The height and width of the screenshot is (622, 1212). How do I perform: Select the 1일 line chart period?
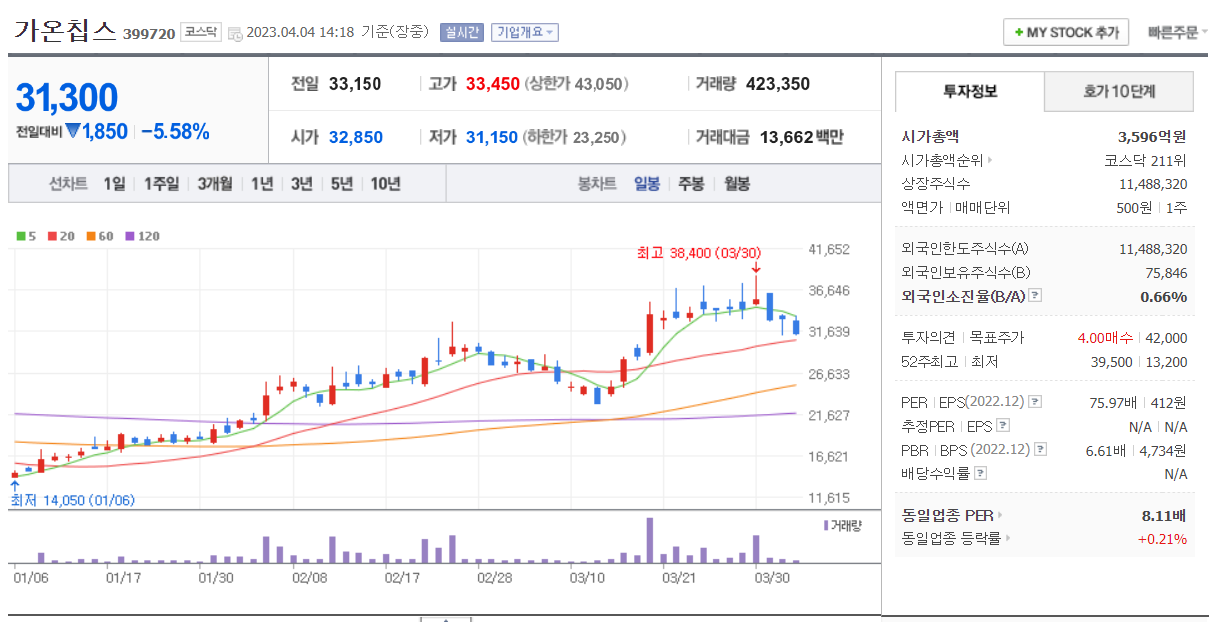[114, 184]
